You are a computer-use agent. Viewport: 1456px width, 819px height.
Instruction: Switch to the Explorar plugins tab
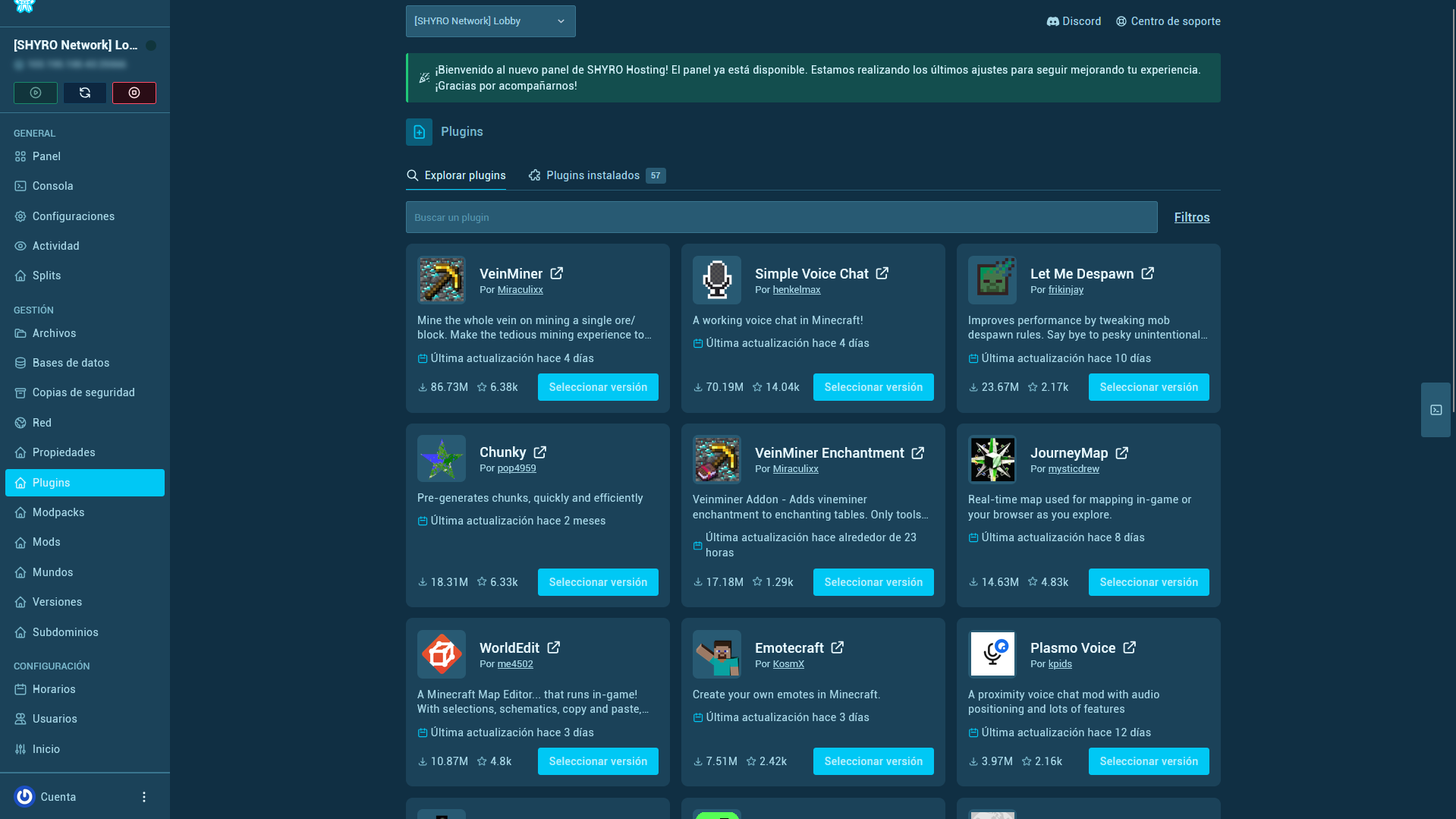click(456, 175)
